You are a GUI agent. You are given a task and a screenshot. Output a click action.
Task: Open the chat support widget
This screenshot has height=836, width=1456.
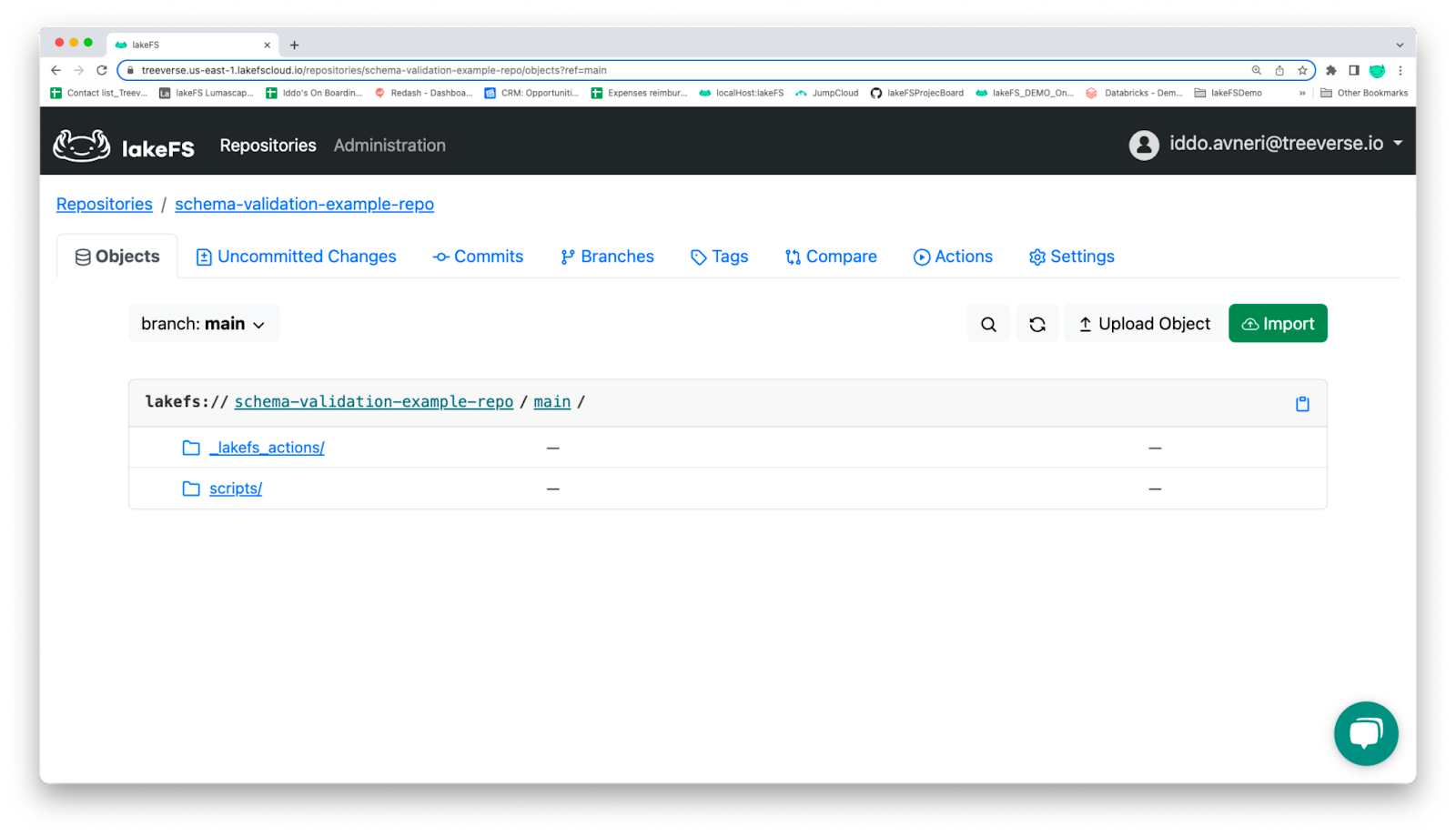1366,733
